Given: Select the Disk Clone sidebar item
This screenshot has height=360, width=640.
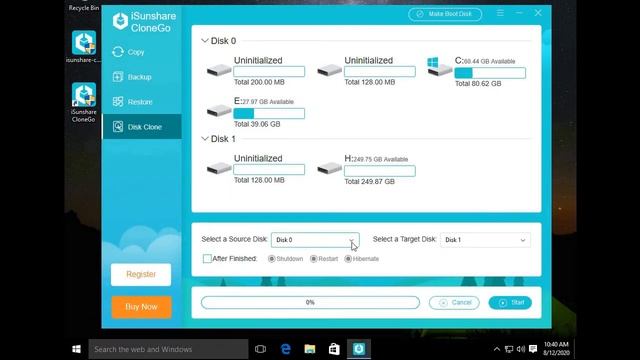Looking at the screenshot, I should pyautogui.click(x=141, y=127).
